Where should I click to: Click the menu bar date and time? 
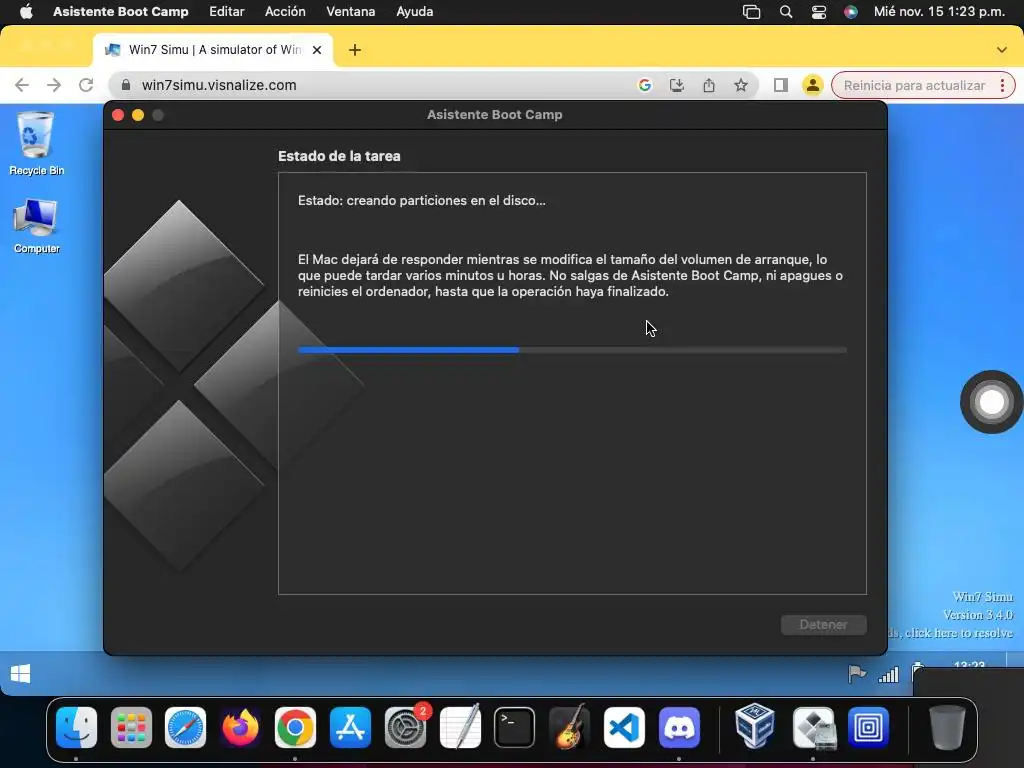tap(939, 12)
